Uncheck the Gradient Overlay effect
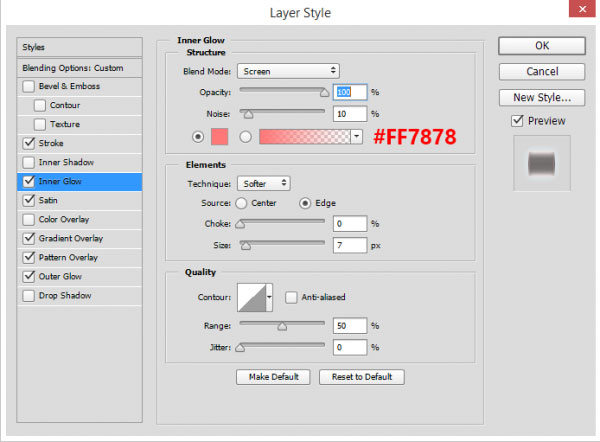The height and width of the screenshot is (442, 600). [x=28, y=238]
